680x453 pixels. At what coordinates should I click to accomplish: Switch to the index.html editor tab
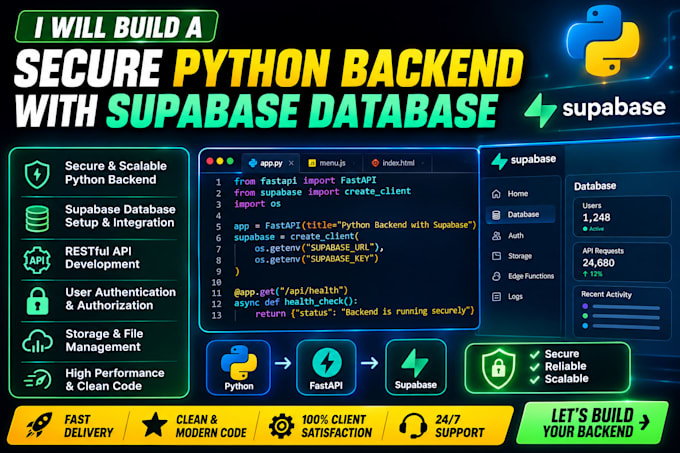pos(396,163)
